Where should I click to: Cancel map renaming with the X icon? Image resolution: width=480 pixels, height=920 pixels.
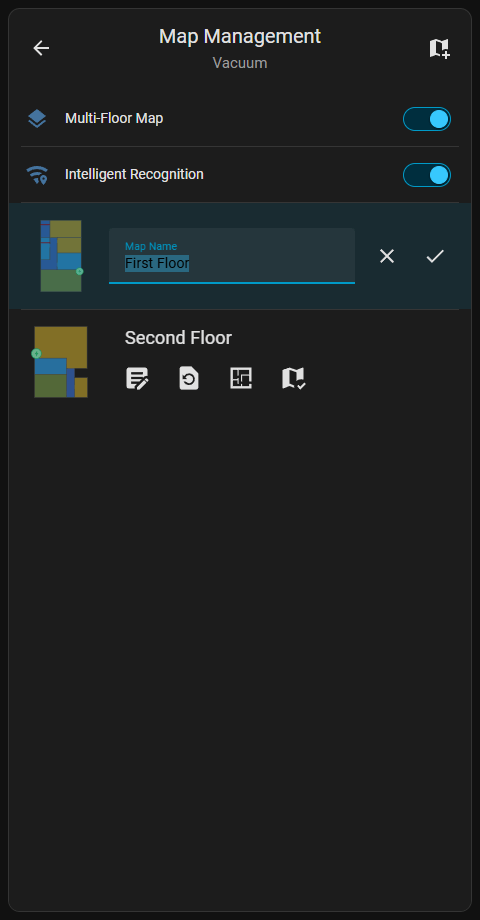387,256
